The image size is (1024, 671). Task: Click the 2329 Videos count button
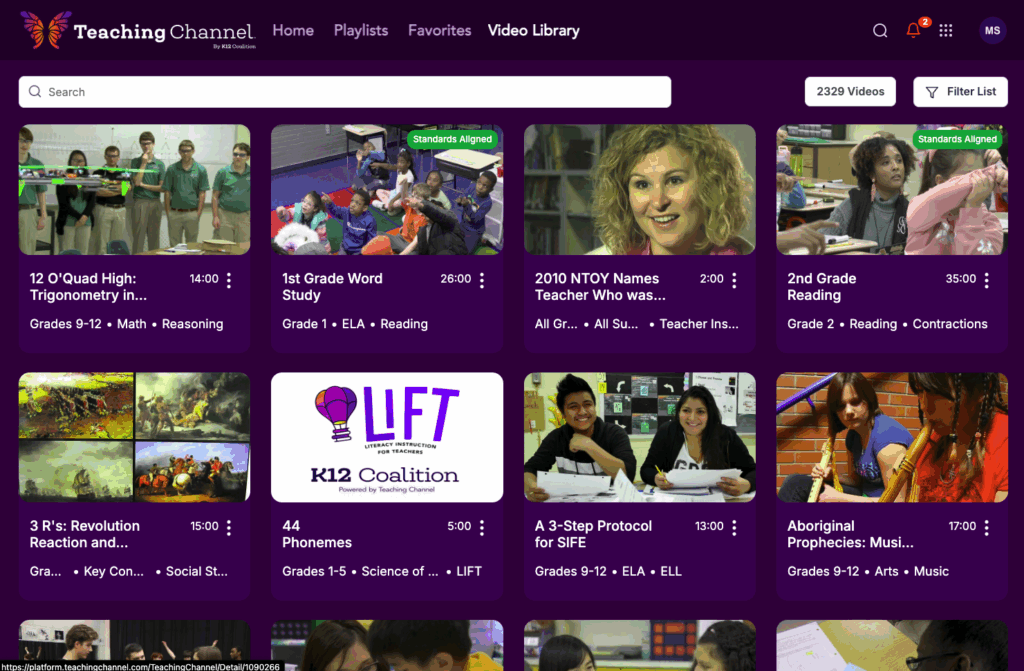[850, 91]
